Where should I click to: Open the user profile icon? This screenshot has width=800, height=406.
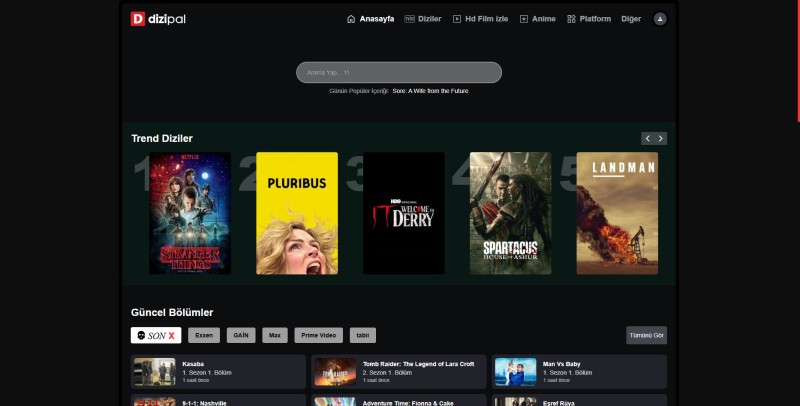[660, 19]
